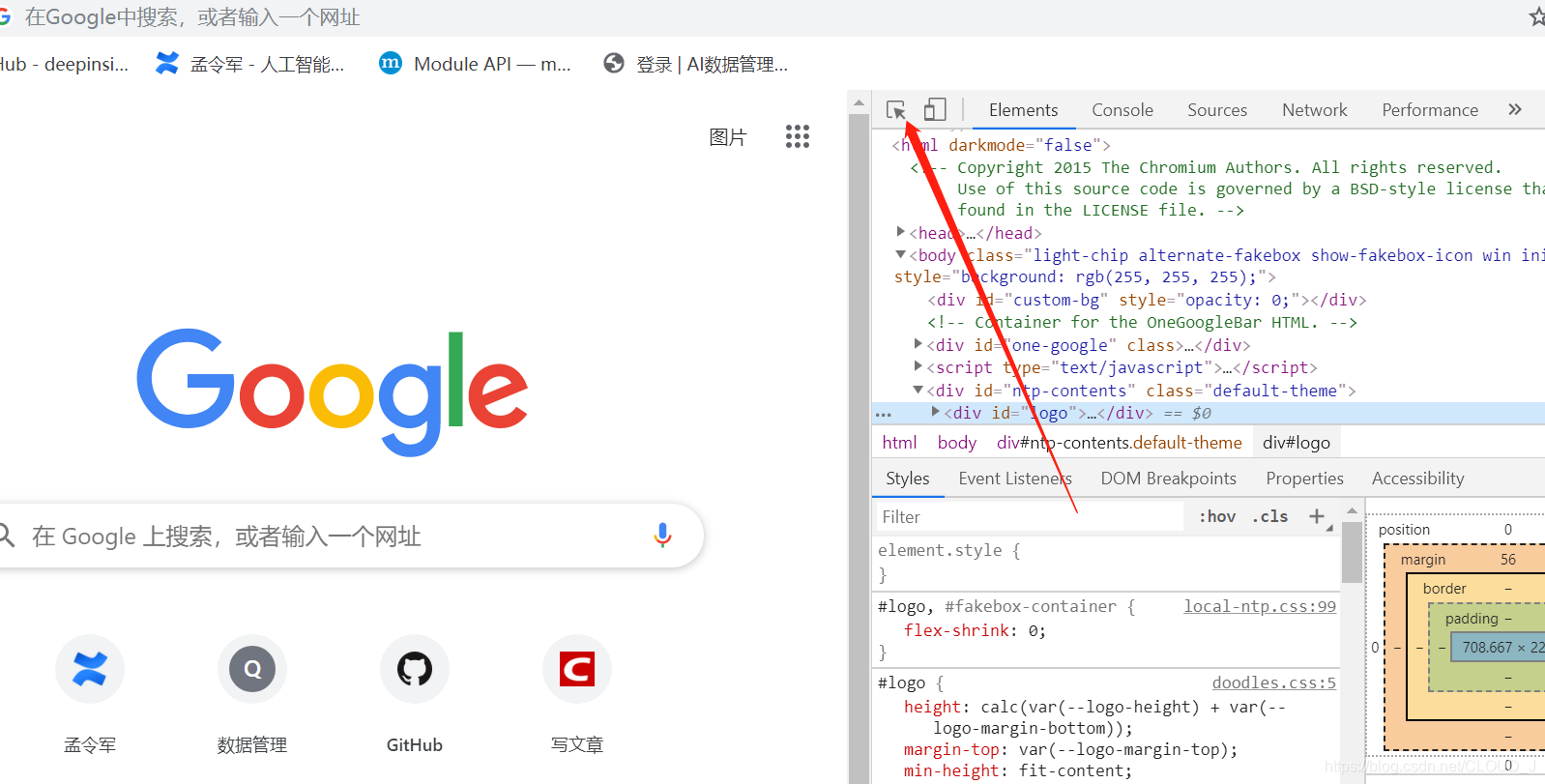Image resolution: width=1545 pixels, height=784 pixels.
Task: Open the 孟令军 - 人工智能 bookmark
Action: [250, 64]
